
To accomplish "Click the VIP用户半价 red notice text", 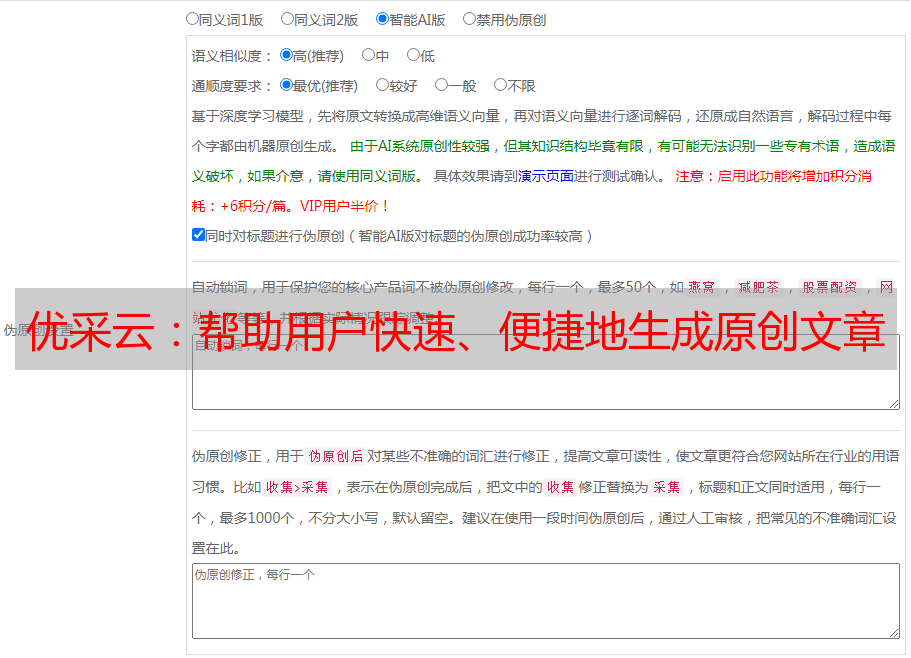I will (345, 206).
